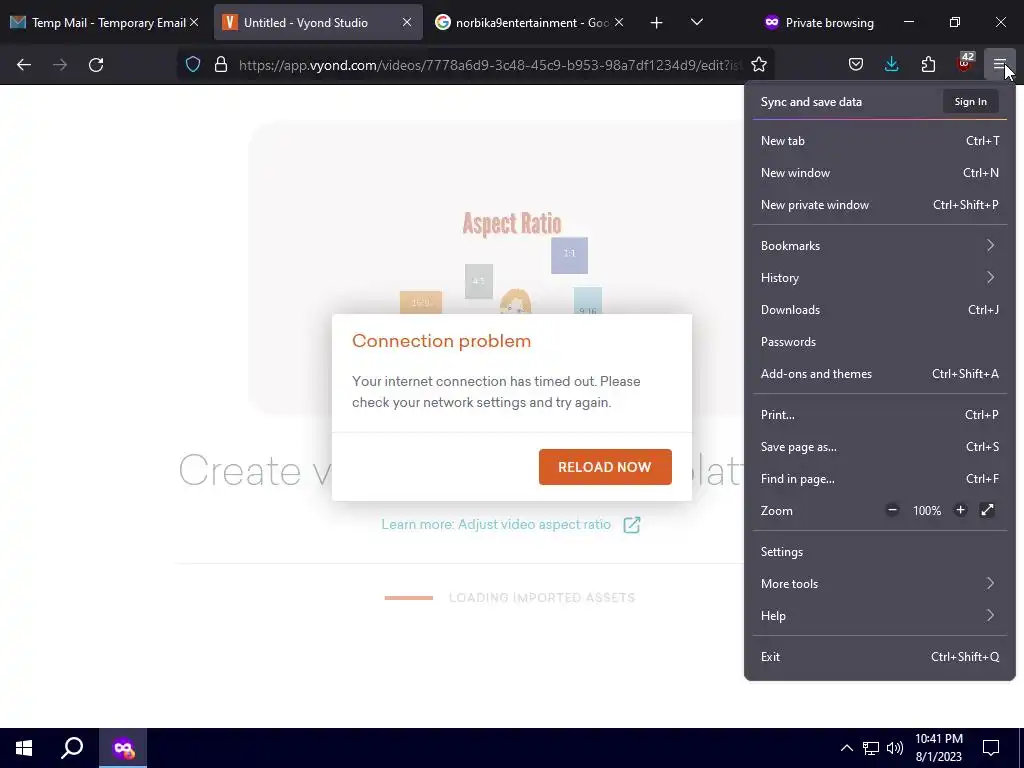Close the Untitled - Vyond Studio tab
Screen dimensions: 1024x768
tap(407, 22)
